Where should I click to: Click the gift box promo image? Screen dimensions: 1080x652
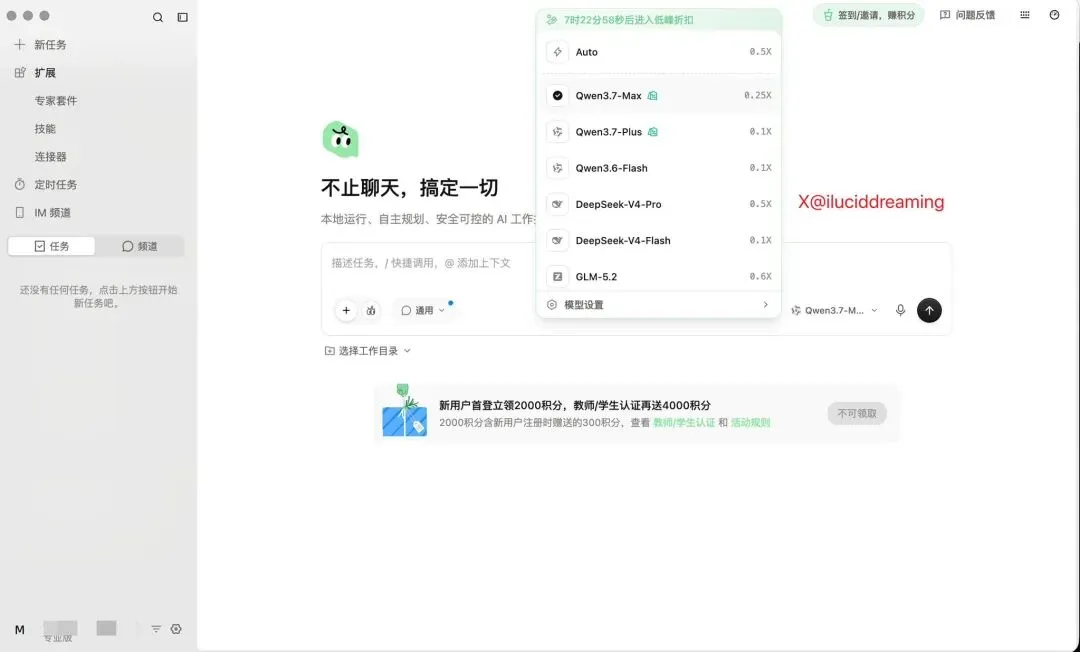[405, 411]
